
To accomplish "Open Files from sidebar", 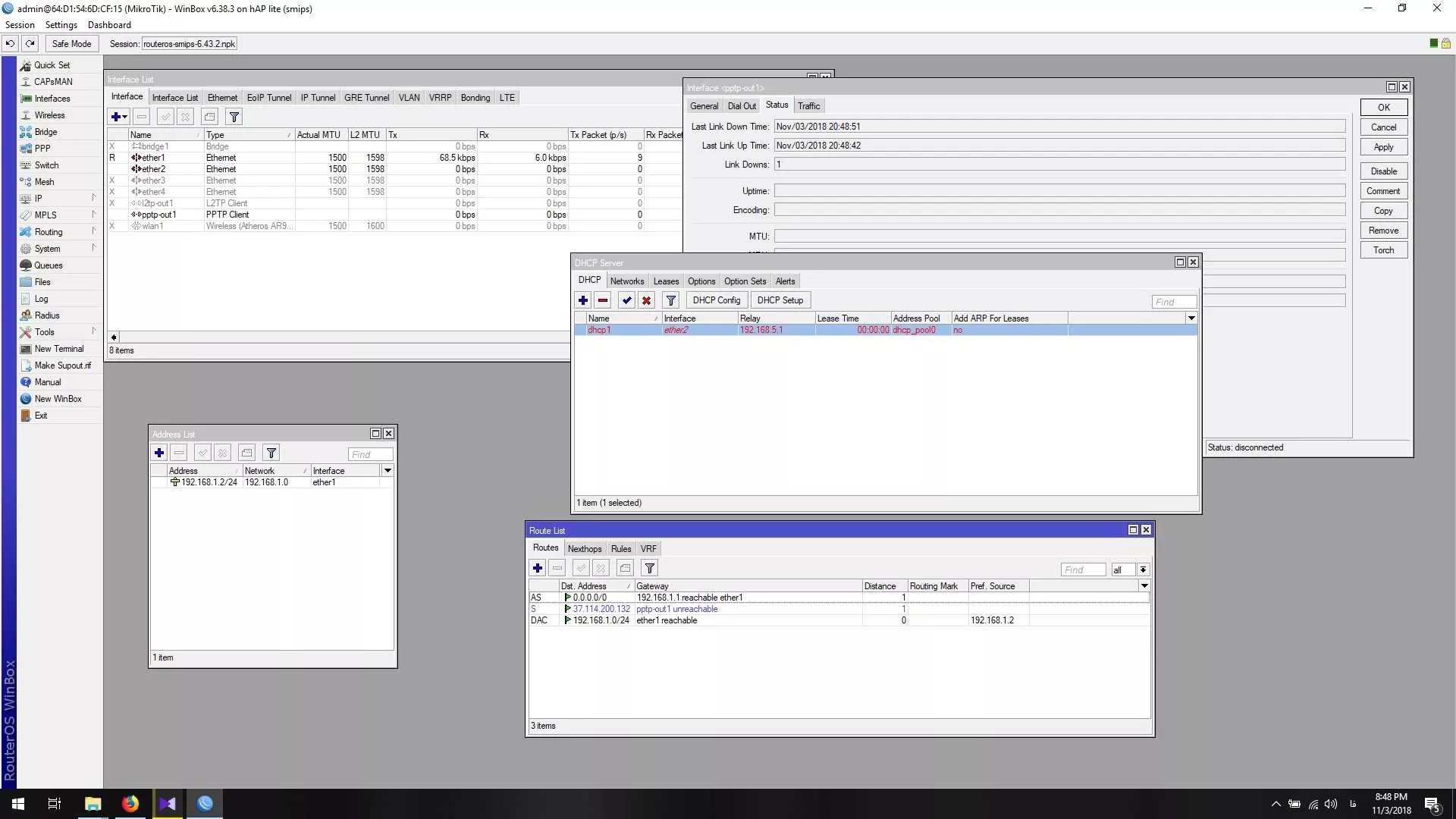I will (42, 282).
